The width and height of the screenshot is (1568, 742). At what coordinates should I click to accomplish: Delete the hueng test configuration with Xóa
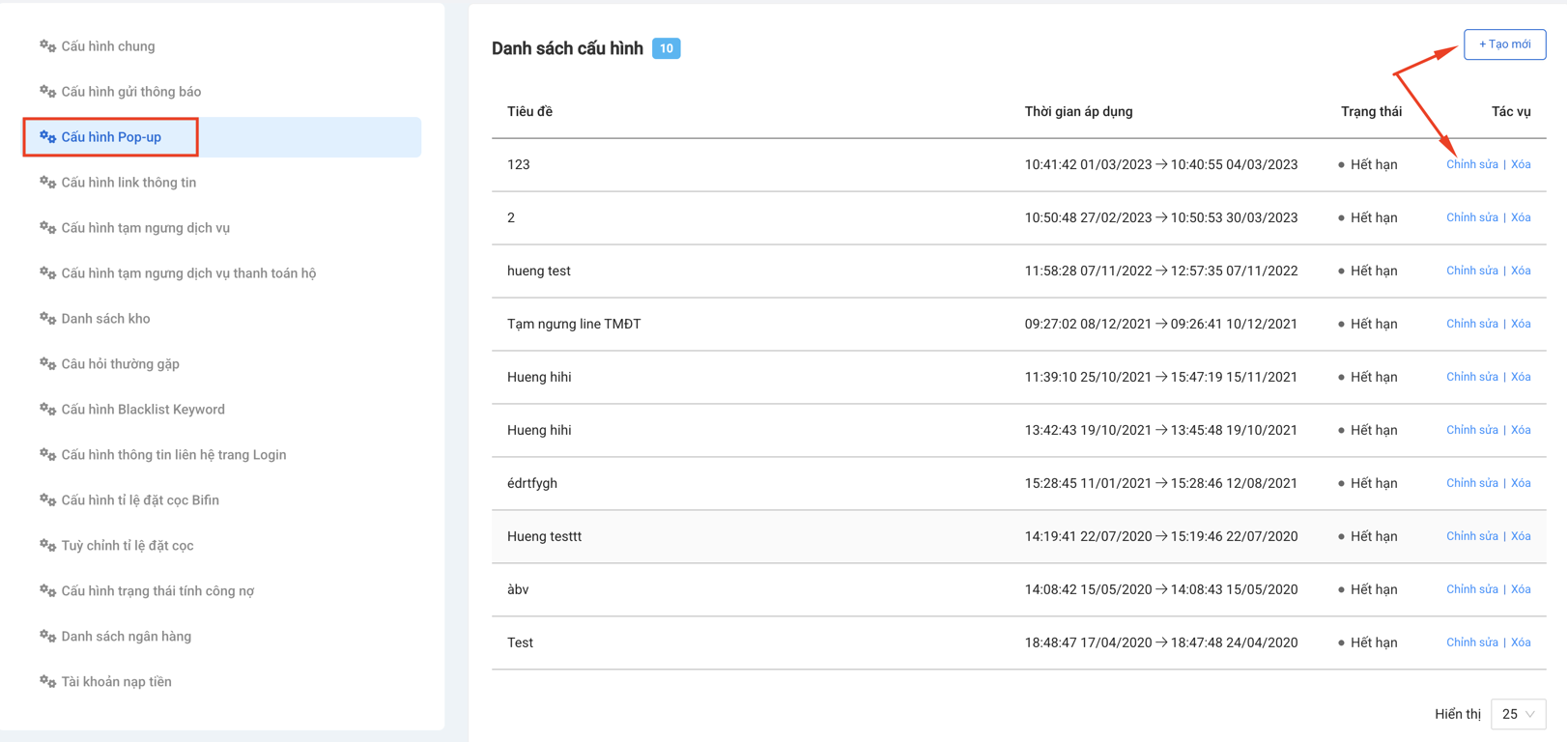1521,271
